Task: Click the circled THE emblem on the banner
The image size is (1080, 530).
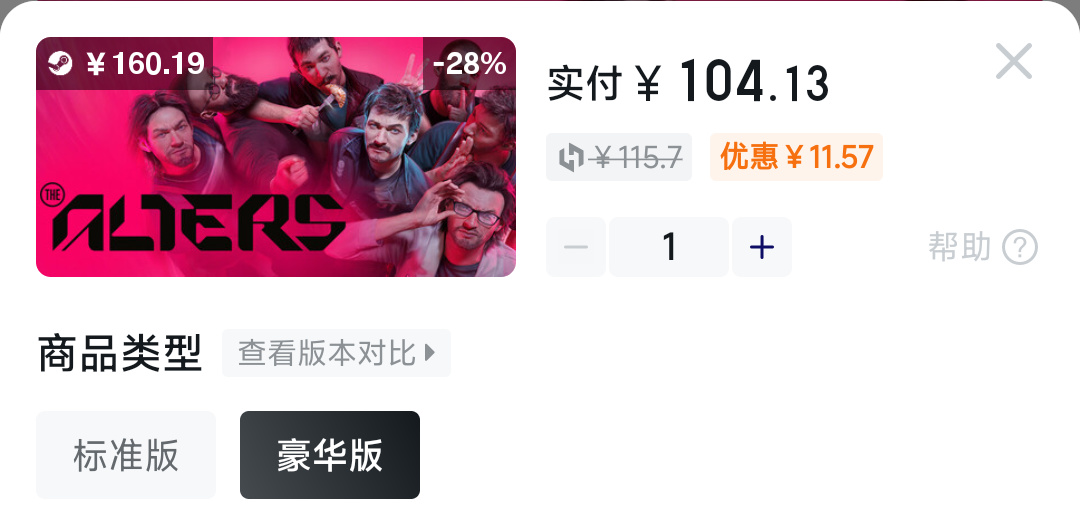Action: [52, 195]
